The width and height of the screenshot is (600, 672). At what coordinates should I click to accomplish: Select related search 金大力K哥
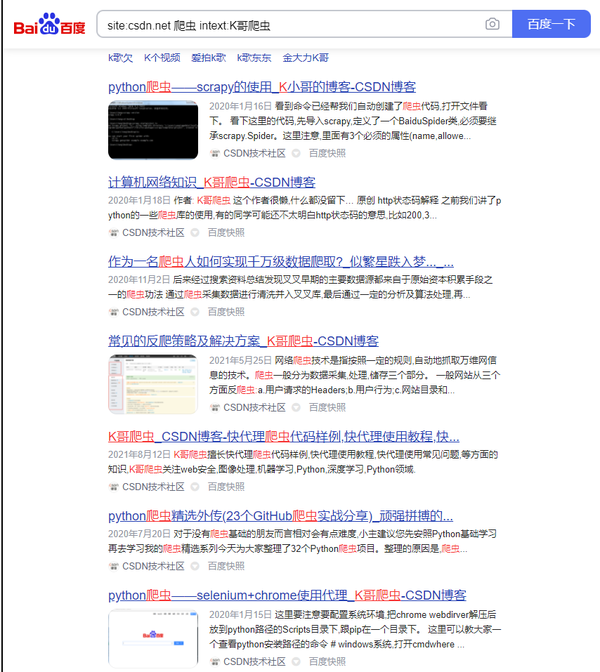pyautogui.click(x=306, y=58)
